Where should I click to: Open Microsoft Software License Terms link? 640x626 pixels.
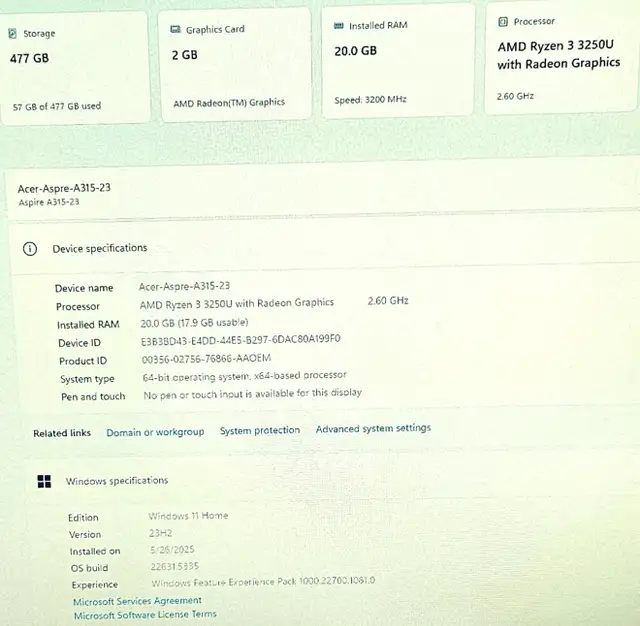[x=145, y=615]
